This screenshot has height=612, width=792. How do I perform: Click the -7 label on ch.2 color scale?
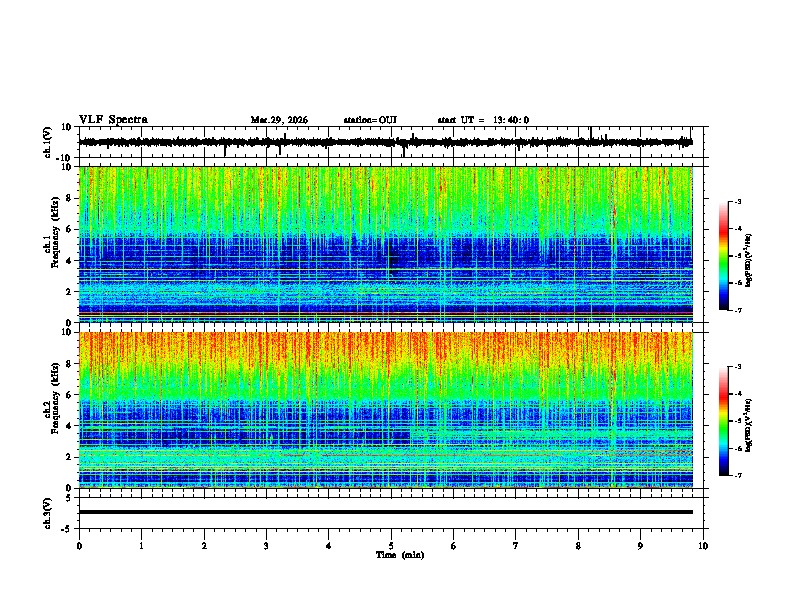point(738,476)
